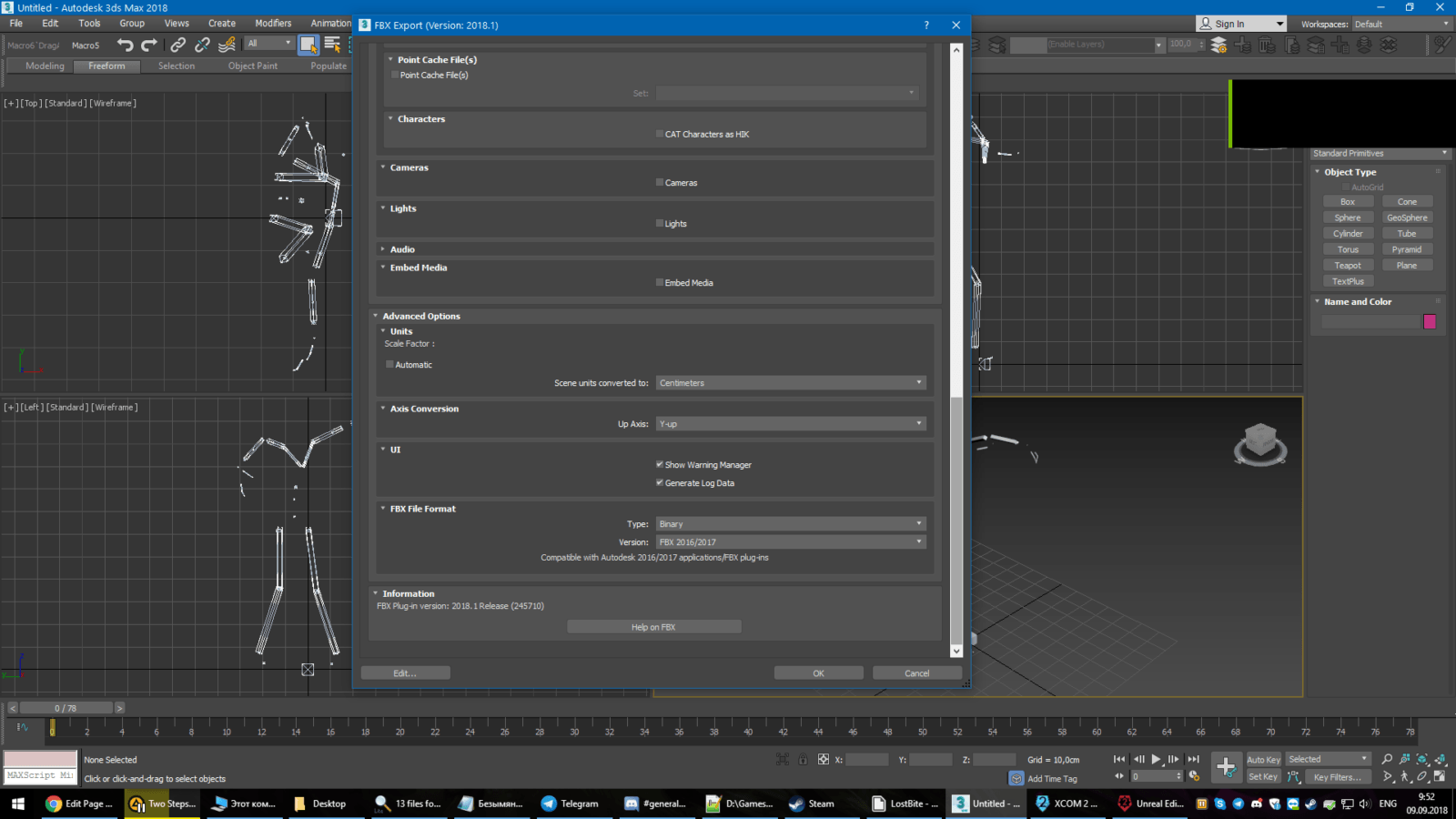Image resolution: width=1456 pixels, height=819 pixels.
Task: Open the Workspaces Default dropdown
Action: (1401, 24)
